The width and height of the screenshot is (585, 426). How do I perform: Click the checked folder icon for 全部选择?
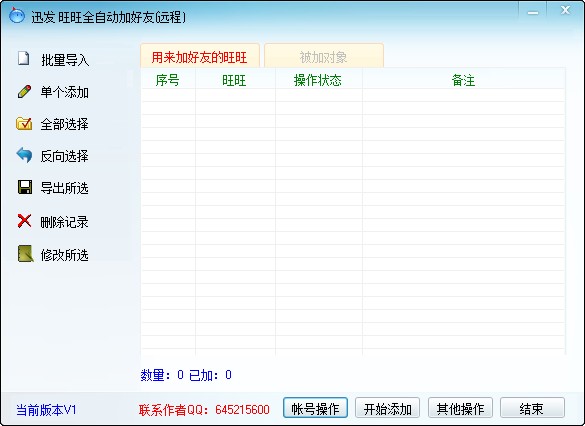[x=24, y=123]
